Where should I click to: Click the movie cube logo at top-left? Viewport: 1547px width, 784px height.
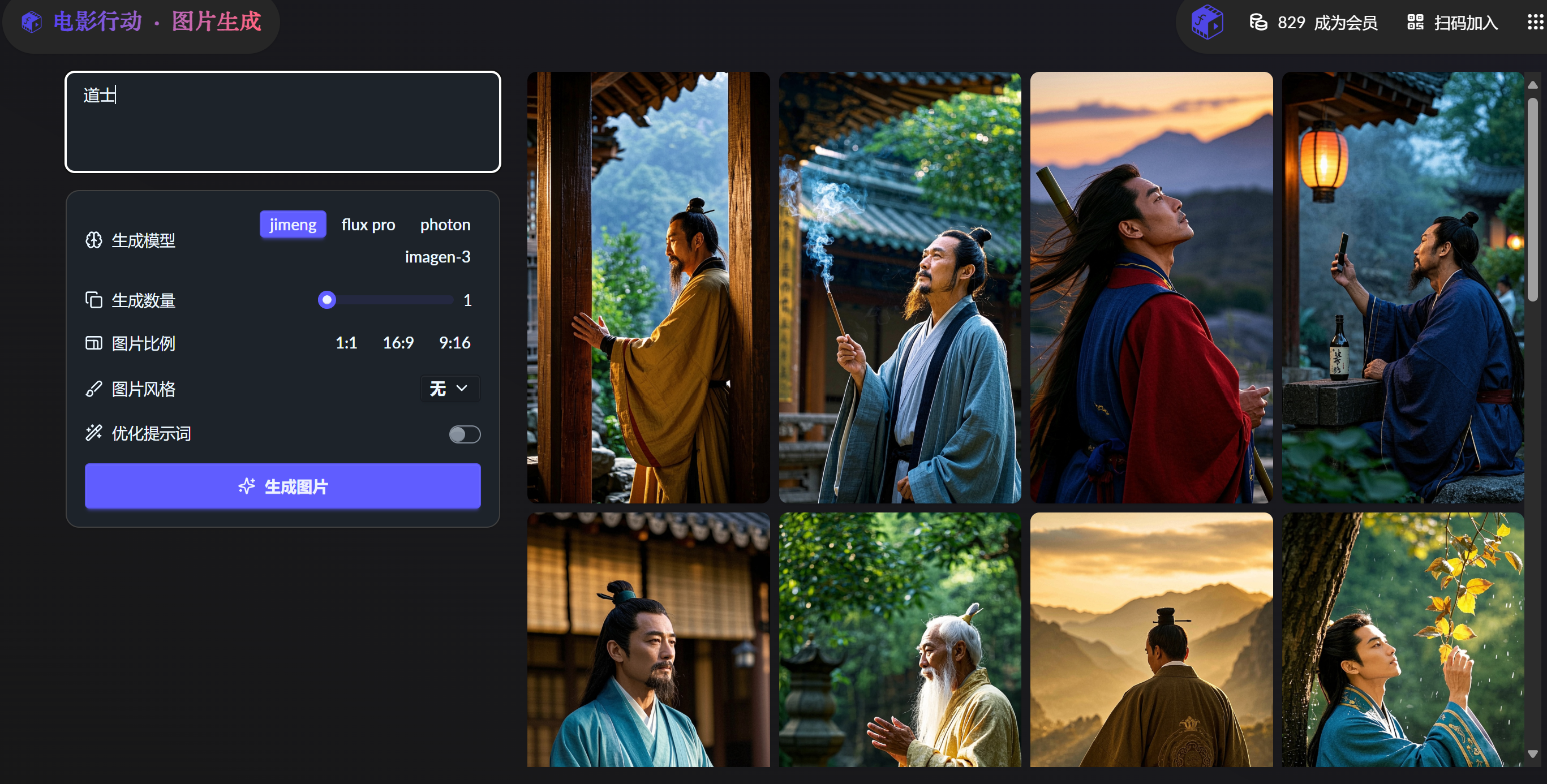[31, 22]
